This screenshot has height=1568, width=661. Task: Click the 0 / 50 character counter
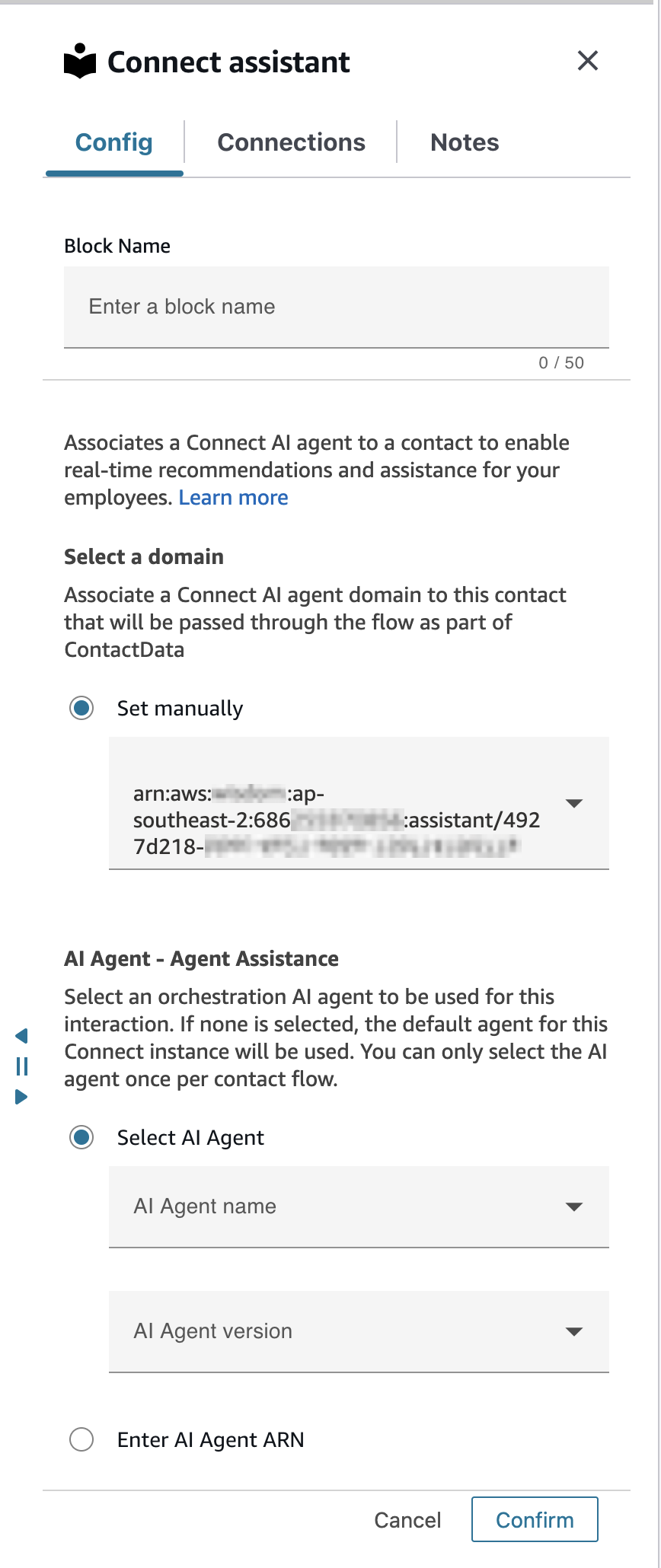tap(561, 362)
